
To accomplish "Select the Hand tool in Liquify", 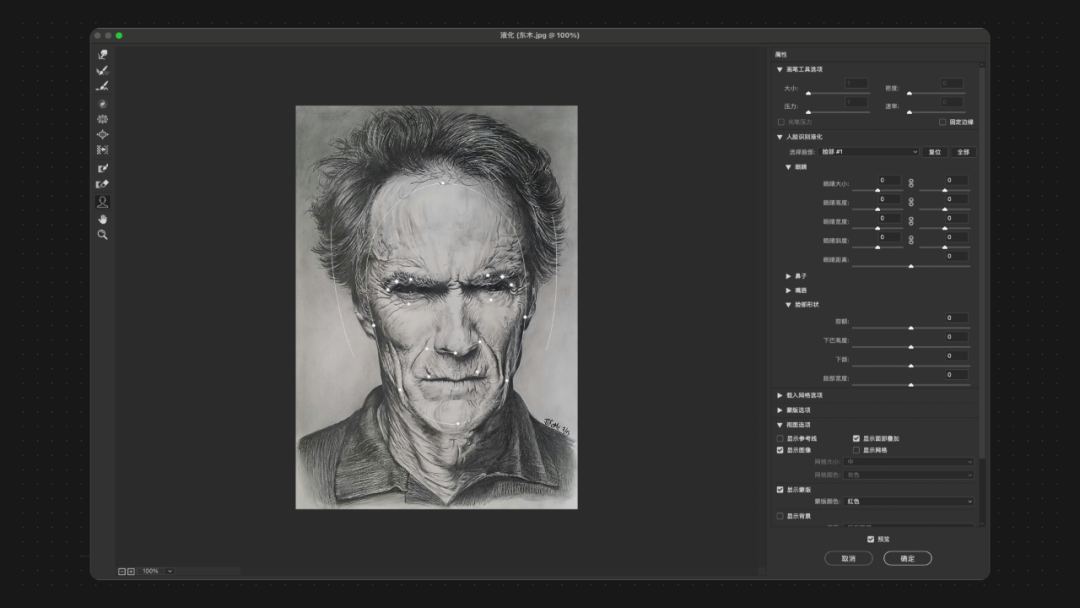I will click(102, 218).
